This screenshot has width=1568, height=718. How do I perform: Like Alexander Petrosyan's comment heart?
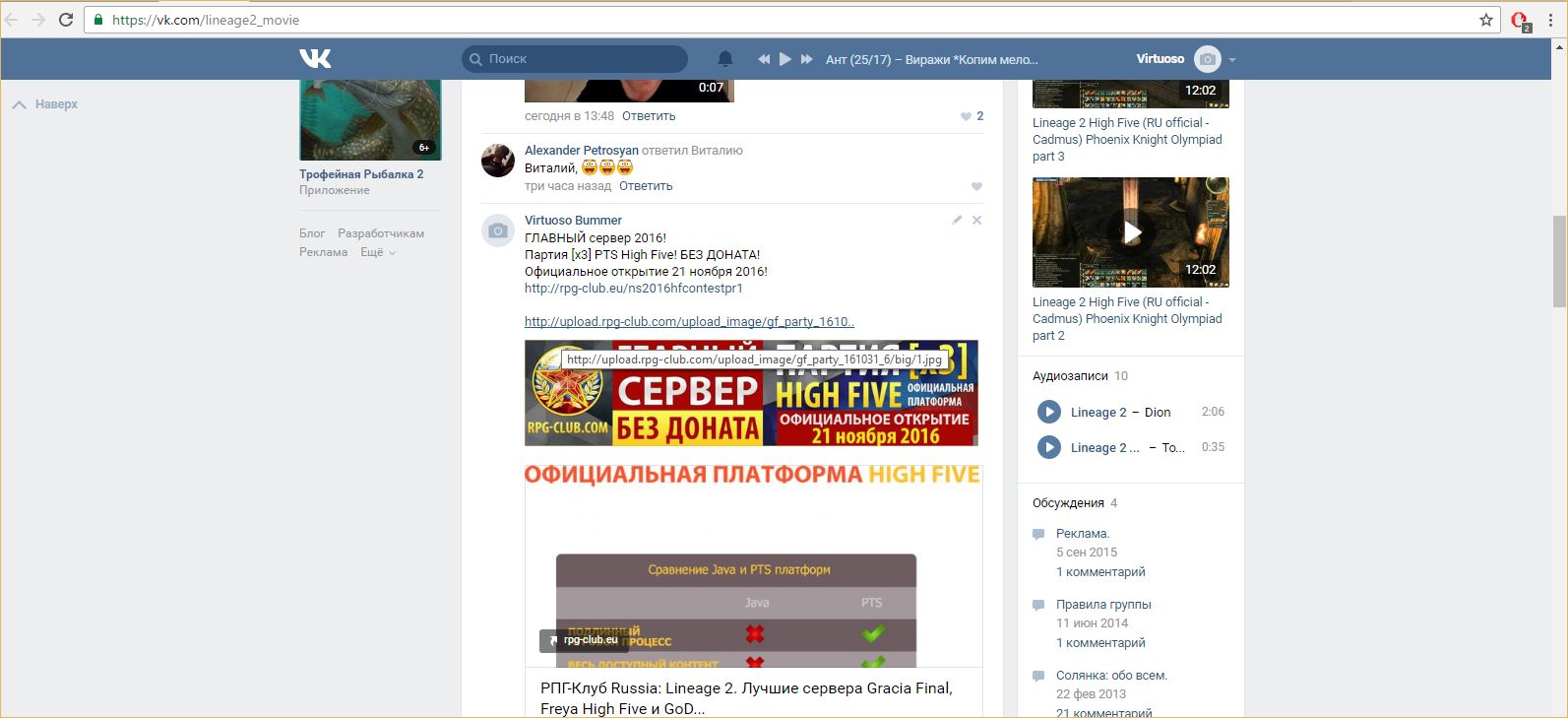point(976,186)
